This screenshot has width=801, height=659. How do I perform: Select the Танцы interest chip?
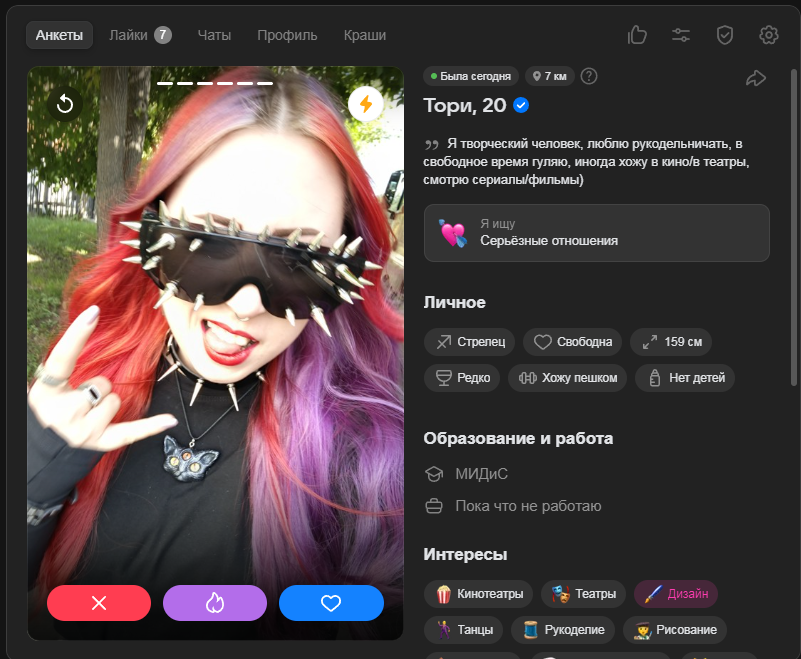pyautogui.click(x=463, y=629)
